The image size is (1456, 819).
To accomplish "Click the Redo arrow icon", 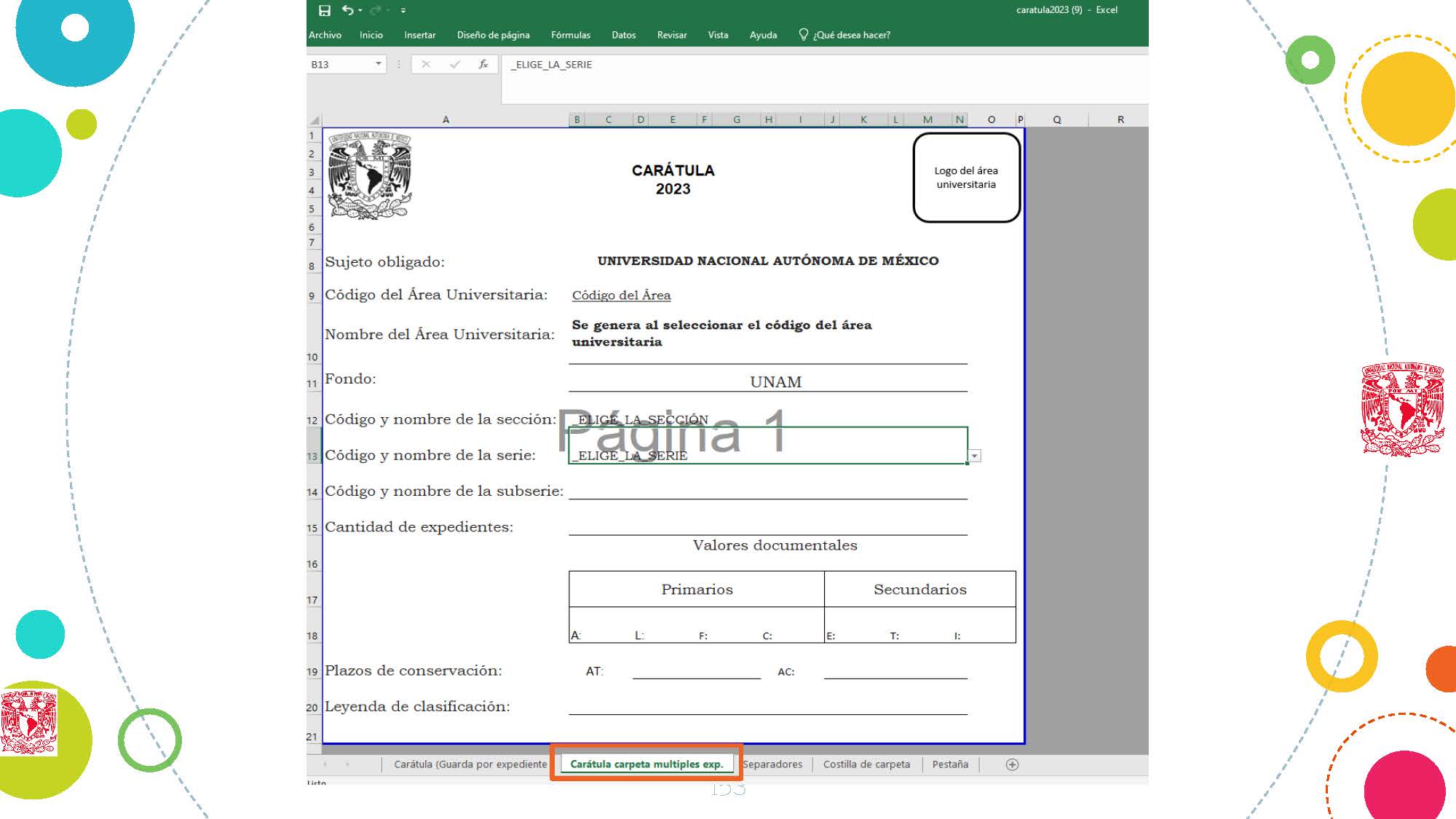I will (376, 10).
